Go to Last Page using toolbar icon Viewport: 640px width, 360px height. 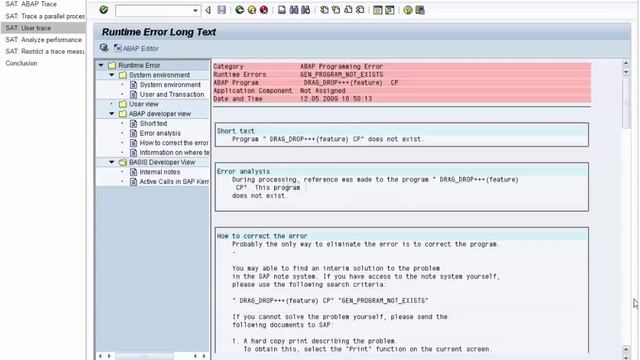click(360, 10)
